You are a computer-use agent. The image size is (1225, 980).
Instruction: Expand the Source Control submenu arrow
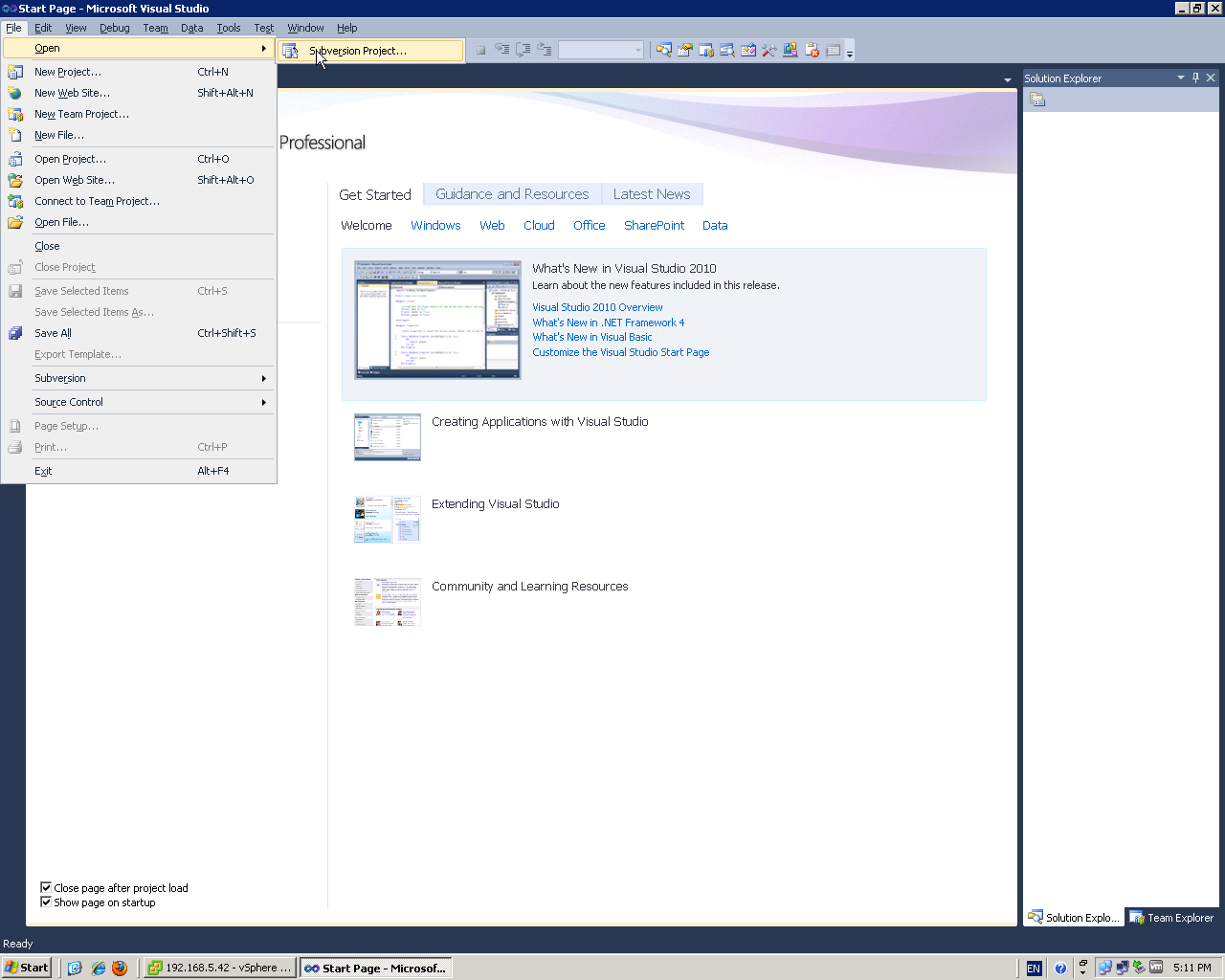point(263,402)
